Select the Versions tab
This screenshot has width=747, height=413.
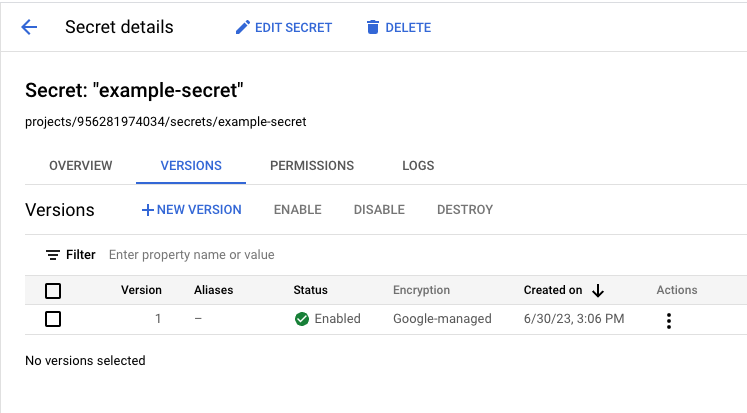[x=191, y=166]
